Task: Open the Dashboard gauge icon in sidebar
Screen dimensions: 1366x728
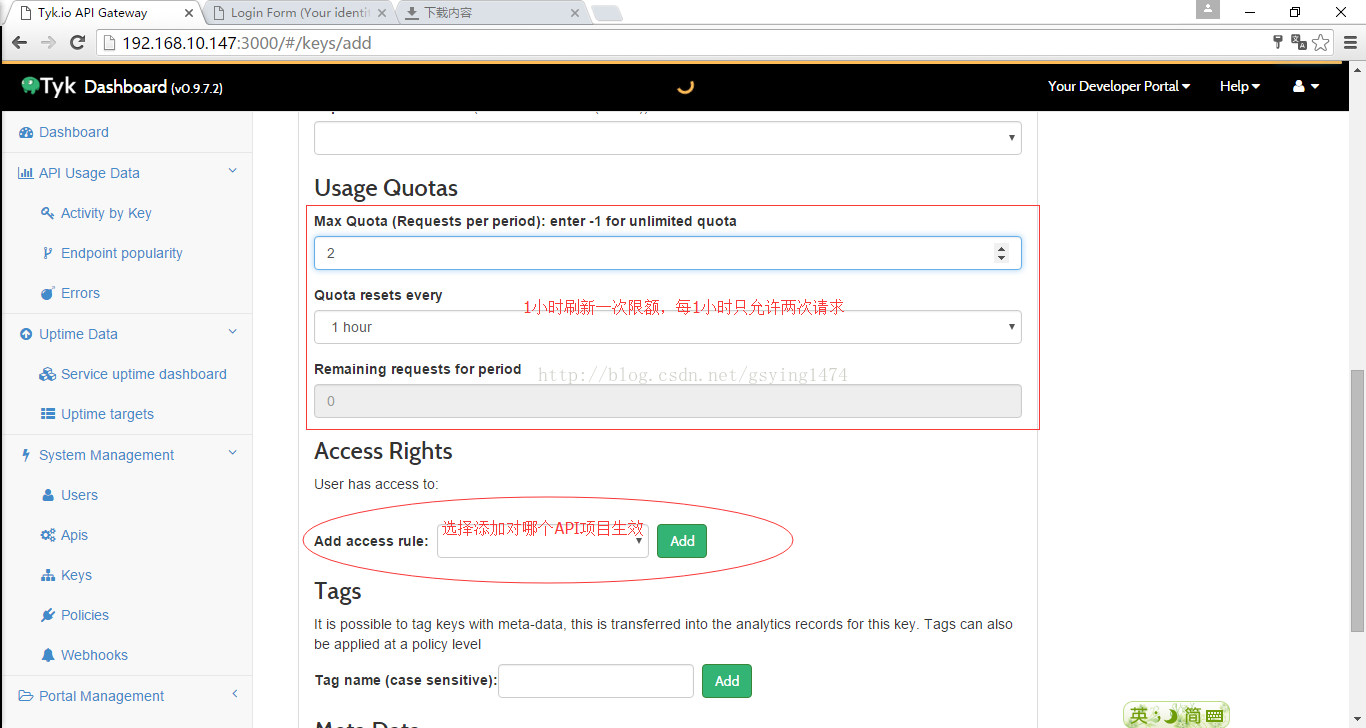Action: 26,133
